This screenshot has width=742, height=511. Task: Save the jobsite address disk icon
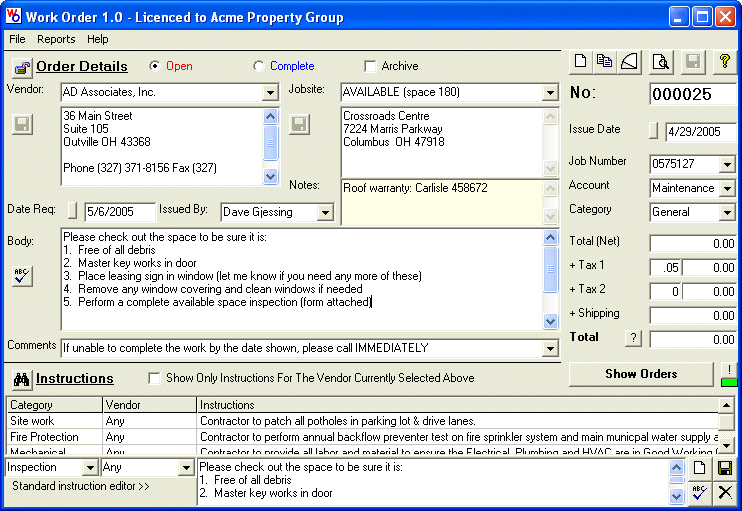tap(300, 124)
